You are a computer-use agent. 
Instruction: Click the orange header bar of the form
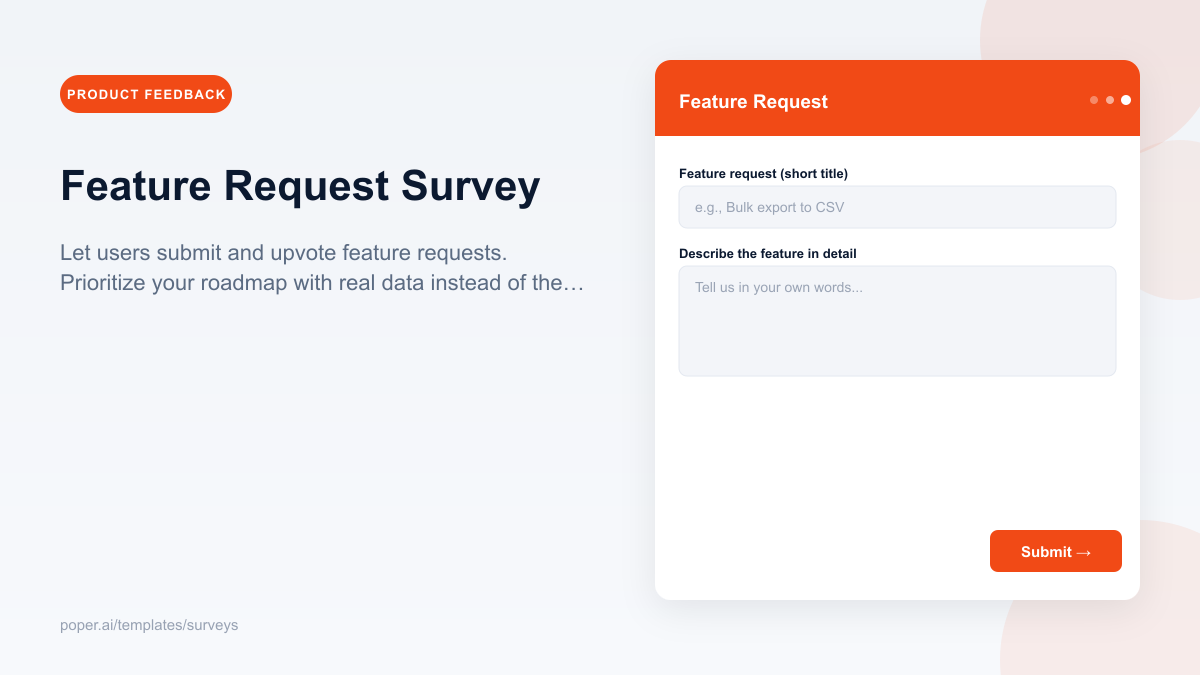click(897, 99)
